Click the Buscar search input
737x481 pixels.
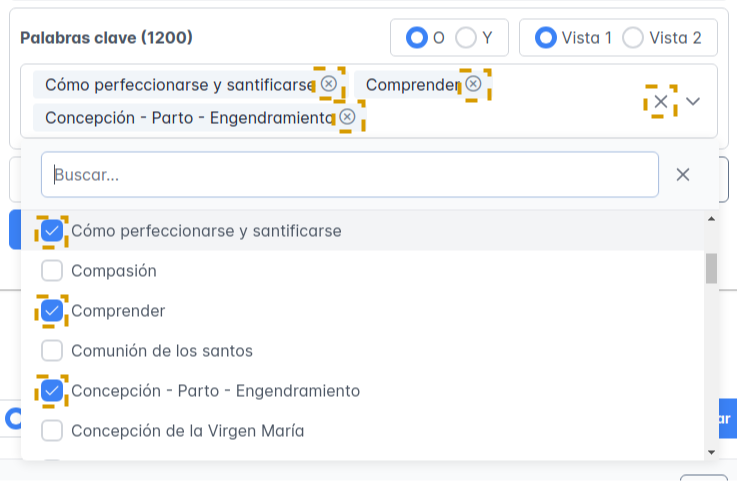pyautogui.click(x=350, y=174)
